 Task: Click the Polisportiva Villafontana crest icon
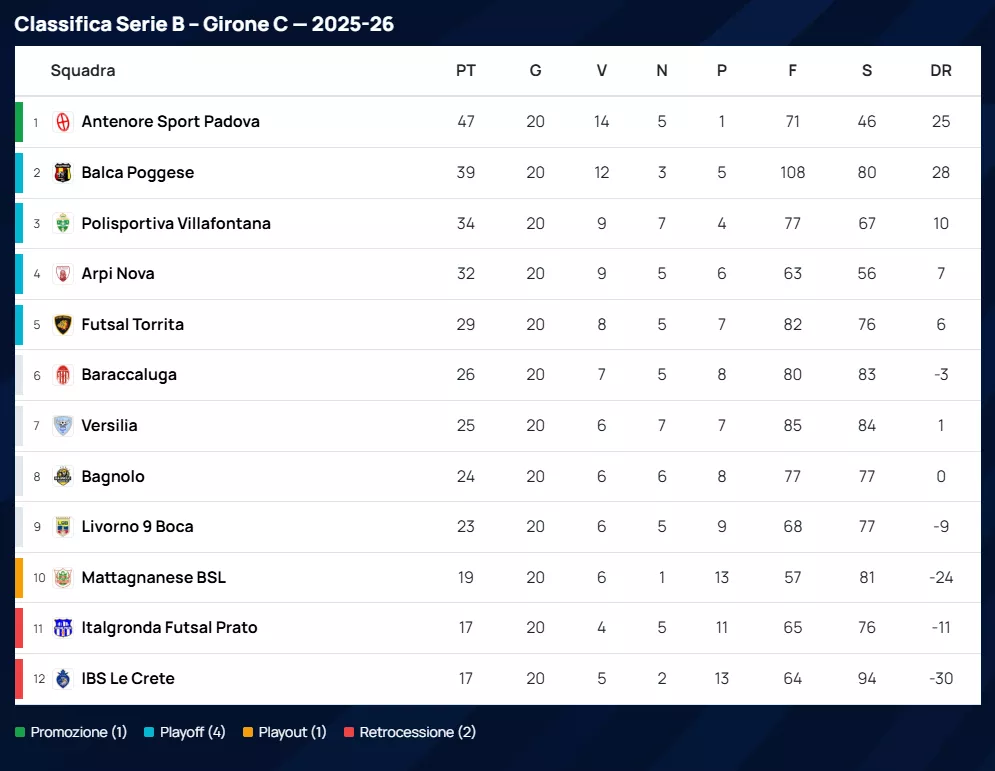pyautogui.click(x=63, y=223)
